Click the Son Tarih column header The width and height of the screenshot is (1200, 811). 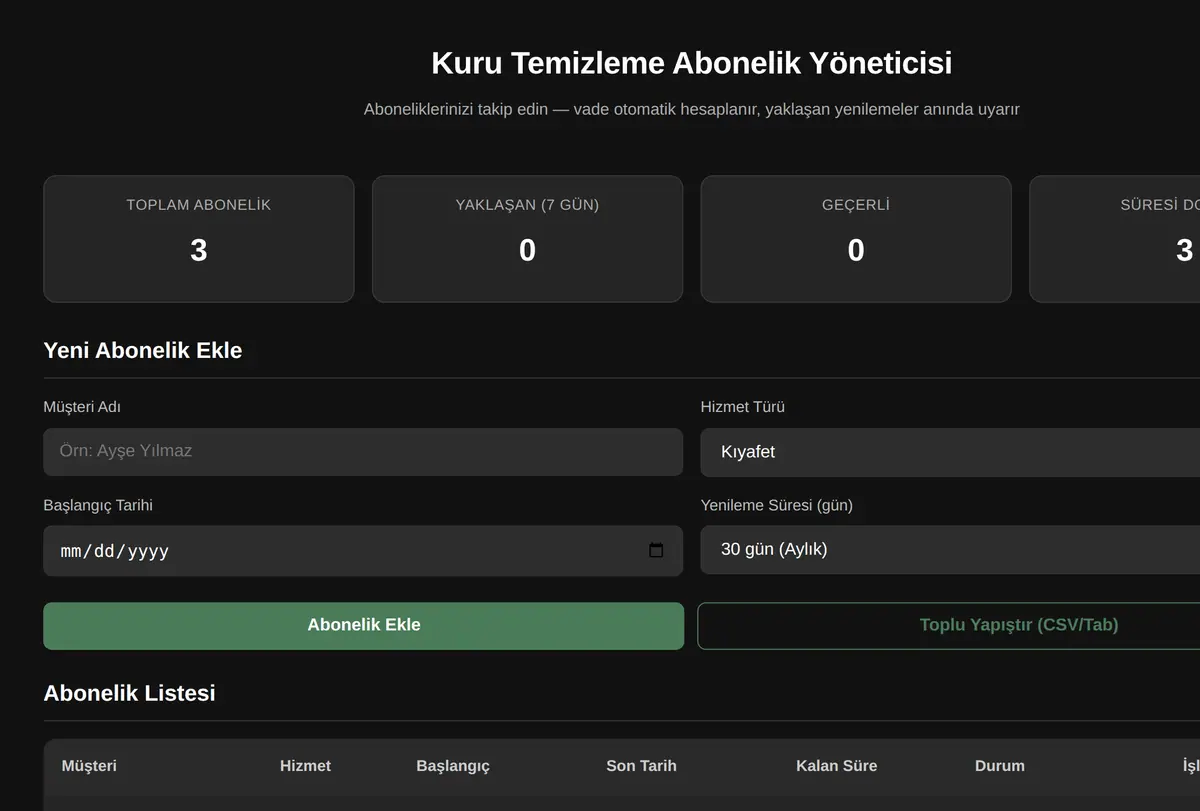(x=641, y=766)
